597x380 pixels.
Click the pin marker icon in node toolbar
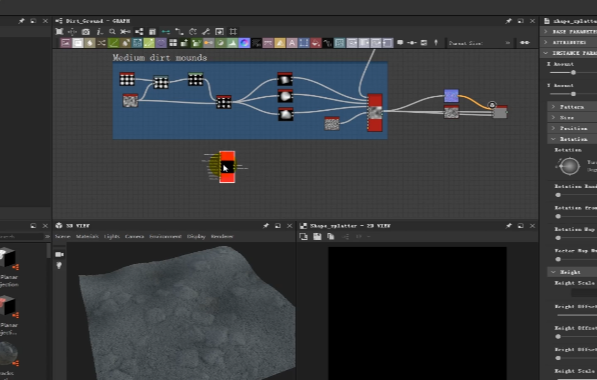pyautogui.click(x=436, y=43)
